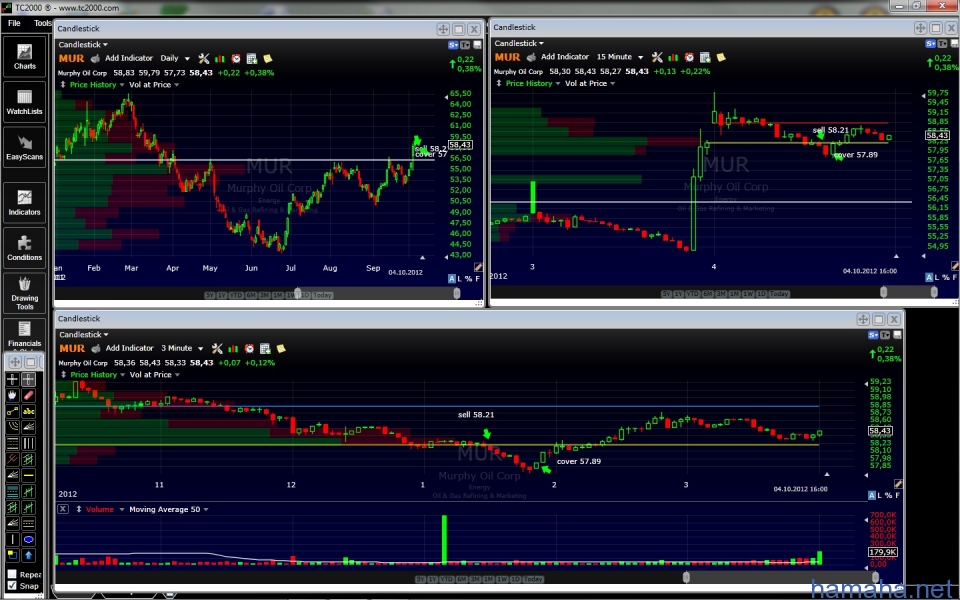Click Add Indicator in the 3 Minute chart

point(129,348)
